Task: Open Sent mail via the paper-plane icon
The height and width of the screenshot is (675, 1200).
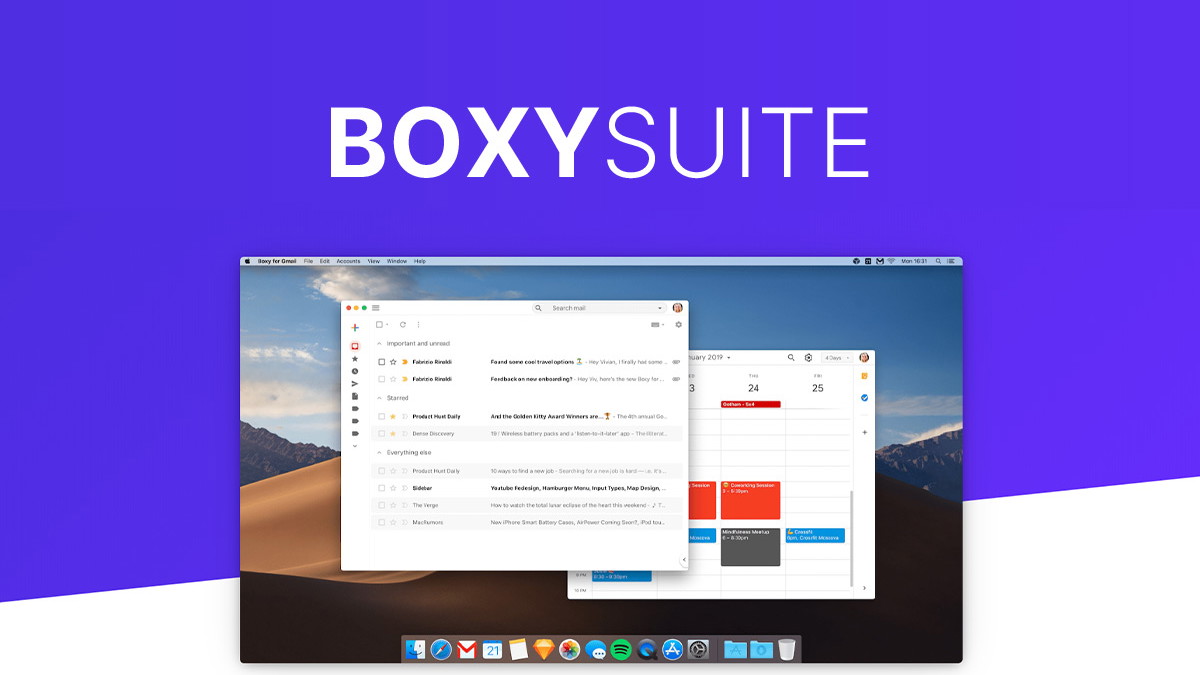Action: pos(355,384)
